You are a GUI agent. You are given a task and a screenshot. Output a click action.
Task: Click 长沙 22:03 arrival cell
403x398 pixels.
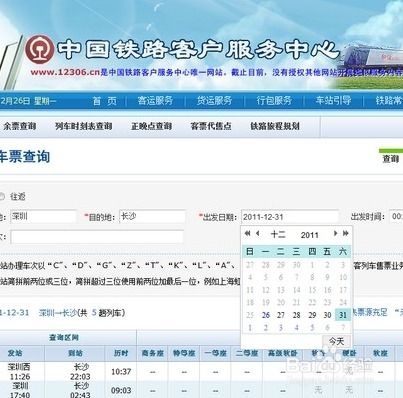(80, 372)
